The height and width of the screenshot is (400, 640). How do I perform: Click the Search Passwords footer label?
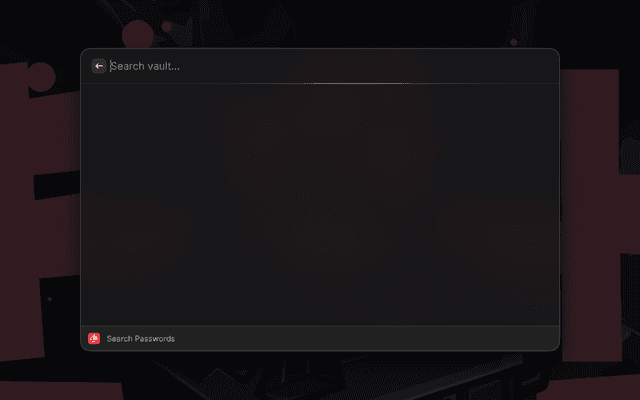click(x=140, y=339)
